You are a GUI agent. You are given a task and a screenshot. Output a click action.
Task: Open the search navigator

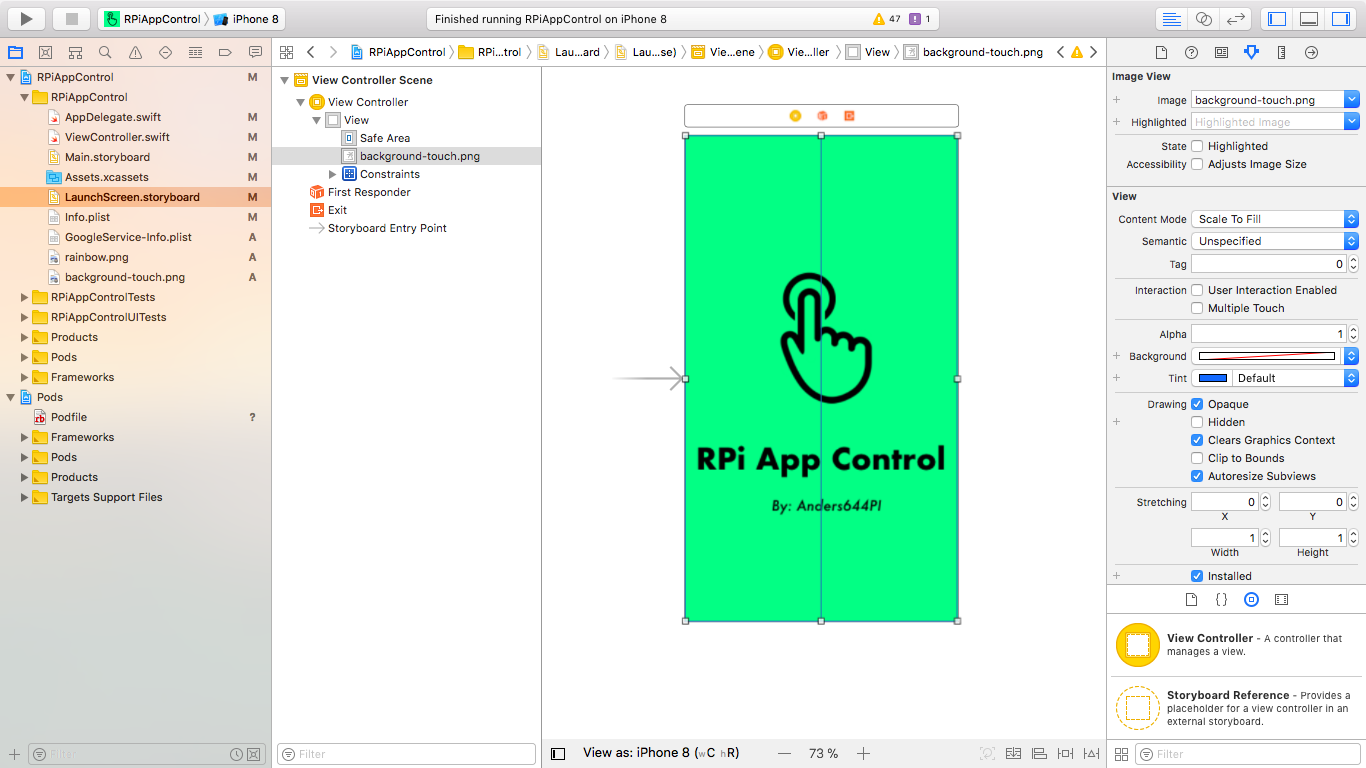point(104,52)
